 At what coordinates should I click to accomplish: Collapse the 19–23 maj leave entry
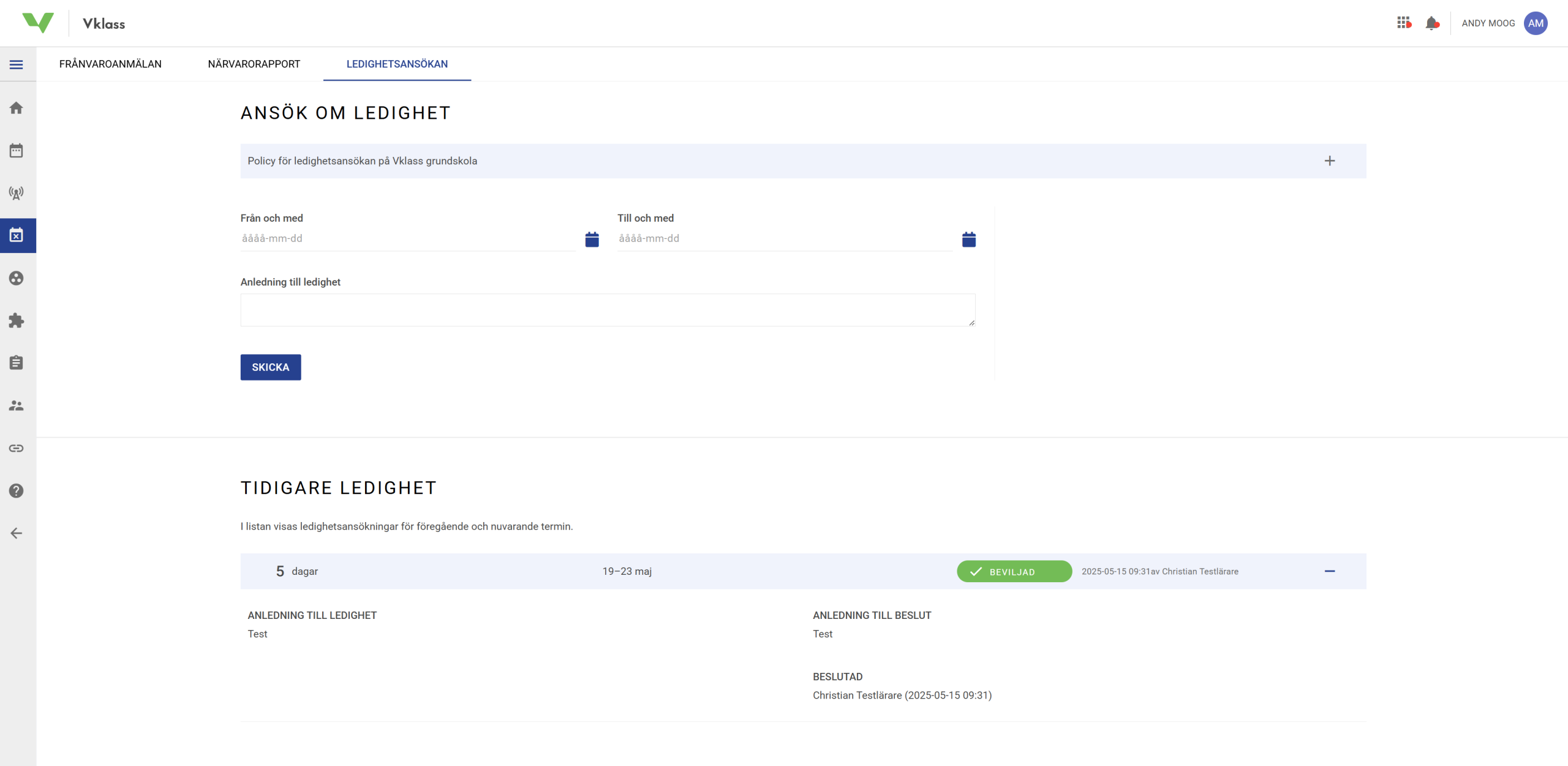(1329, 571)
